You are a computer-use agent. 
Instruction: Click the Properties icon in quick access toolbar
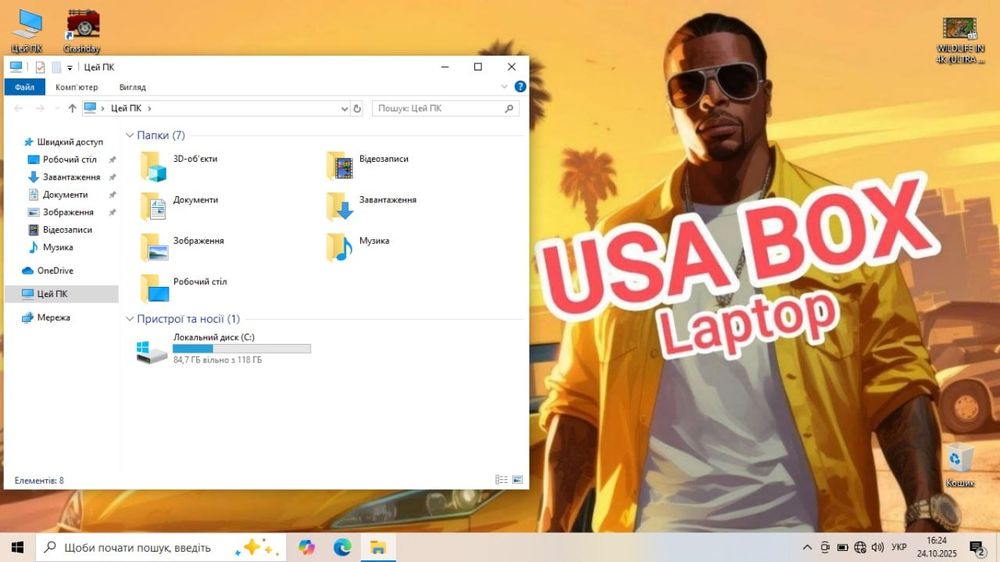[40, 67]
